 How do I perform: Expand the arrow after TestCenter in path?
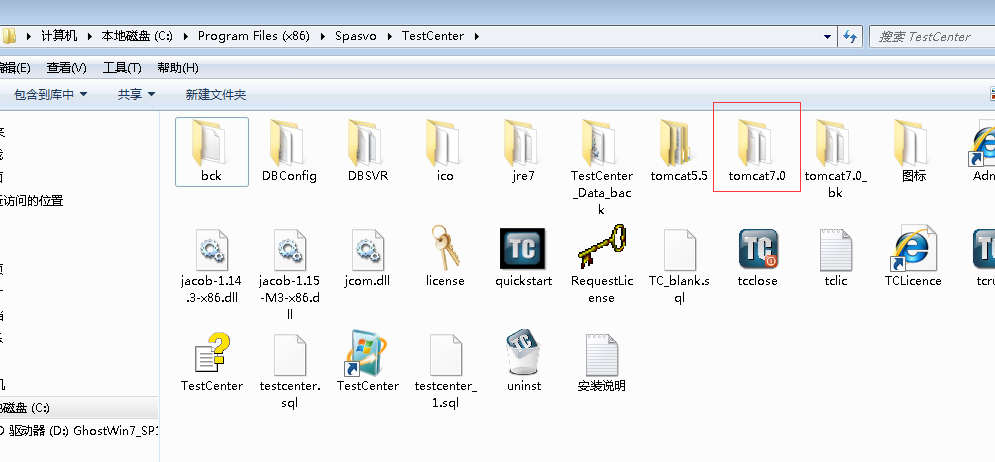point(477,37)
